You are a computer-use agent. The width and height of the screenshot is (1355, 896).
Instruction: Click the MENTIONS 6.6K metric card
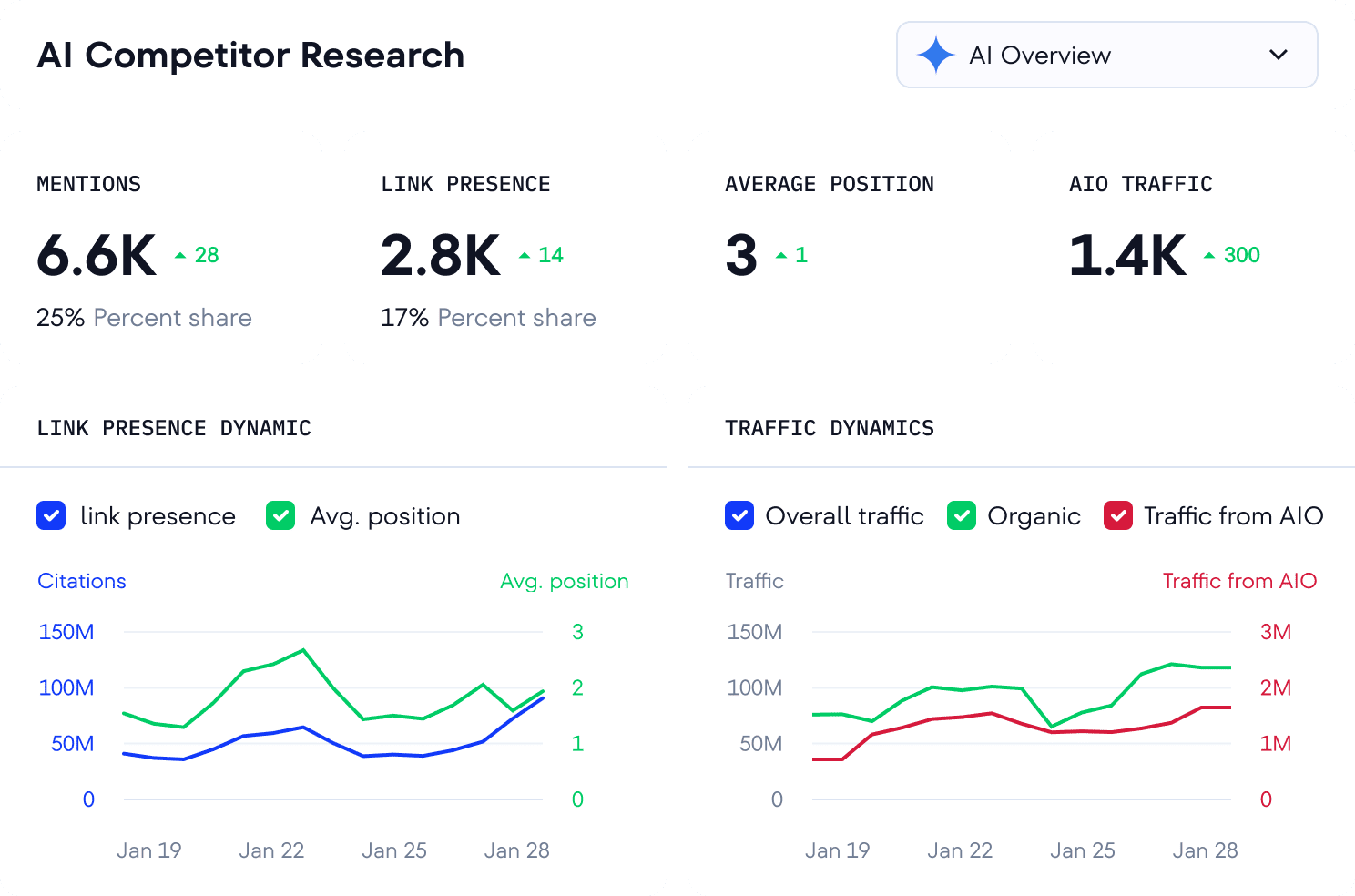[x=161, y=247]
